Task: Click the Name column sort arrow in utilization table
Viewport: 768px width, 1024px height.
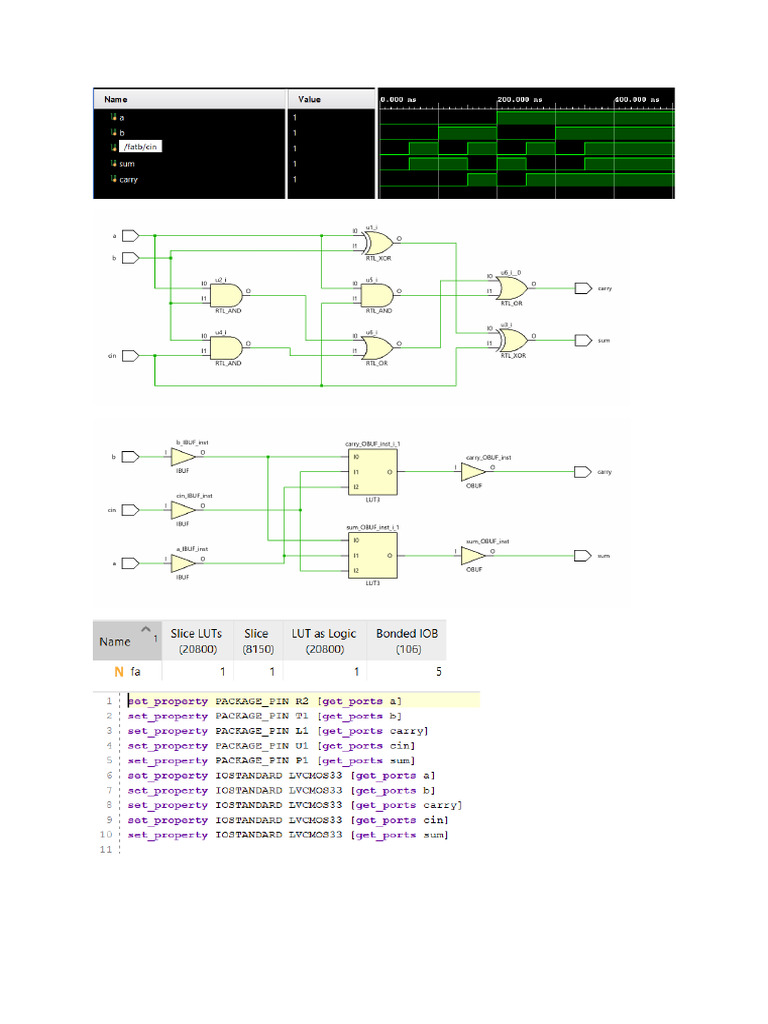Action: pos(146,629)
